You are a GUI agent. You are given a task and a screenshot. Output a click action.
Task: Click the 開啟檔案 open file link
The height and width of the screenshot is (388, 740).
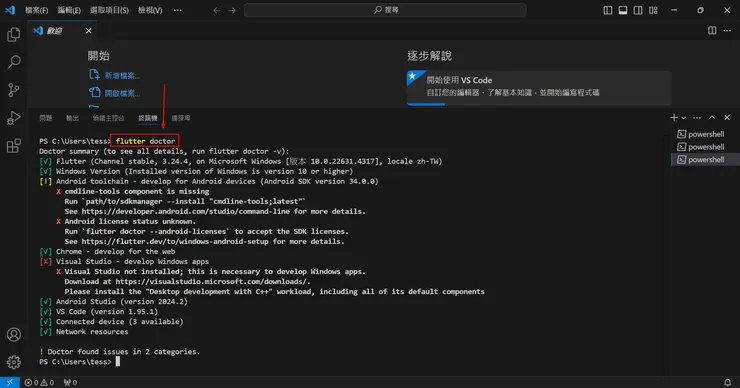[115, 93]
